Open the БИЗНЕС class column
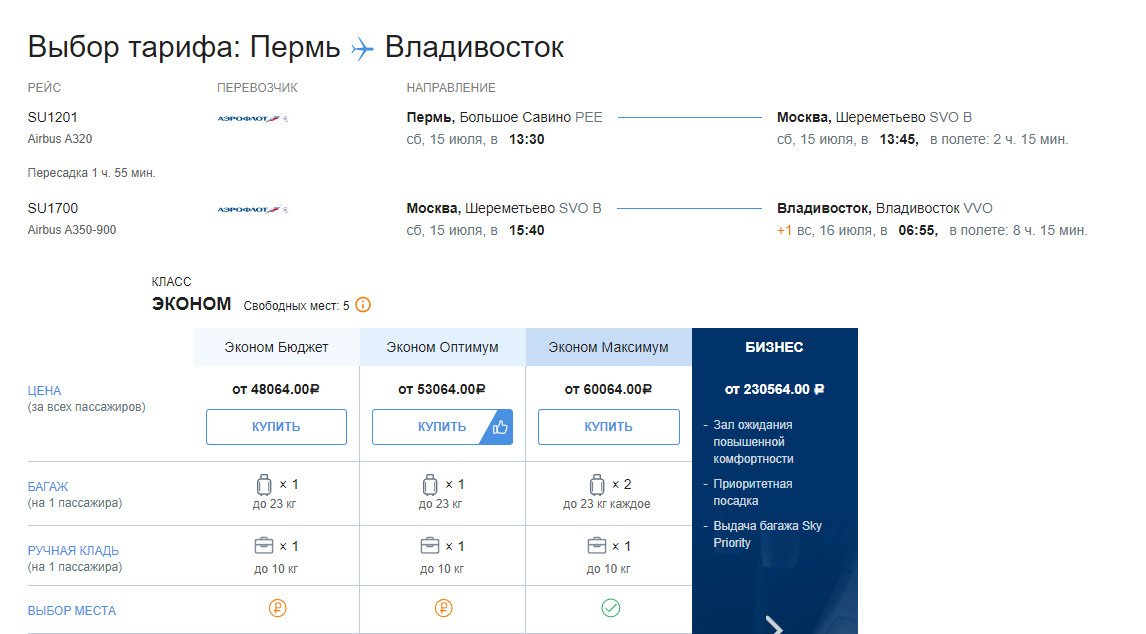 pos(774,347)
